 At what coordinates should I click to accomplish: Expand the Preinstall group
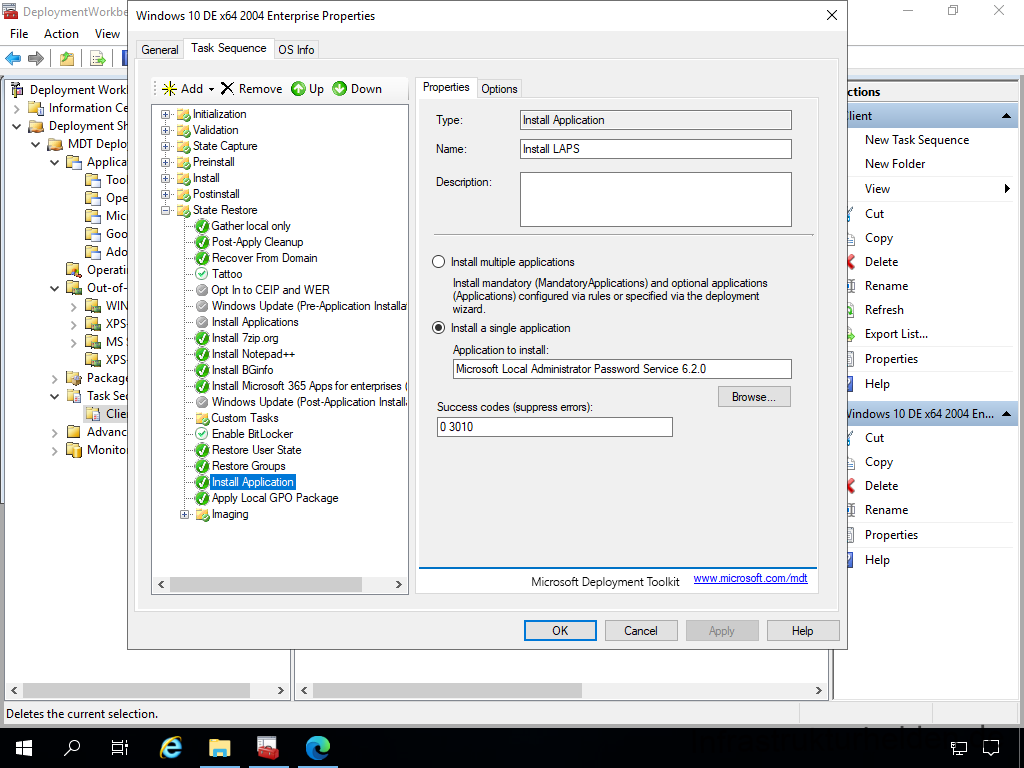coord(166,163)
